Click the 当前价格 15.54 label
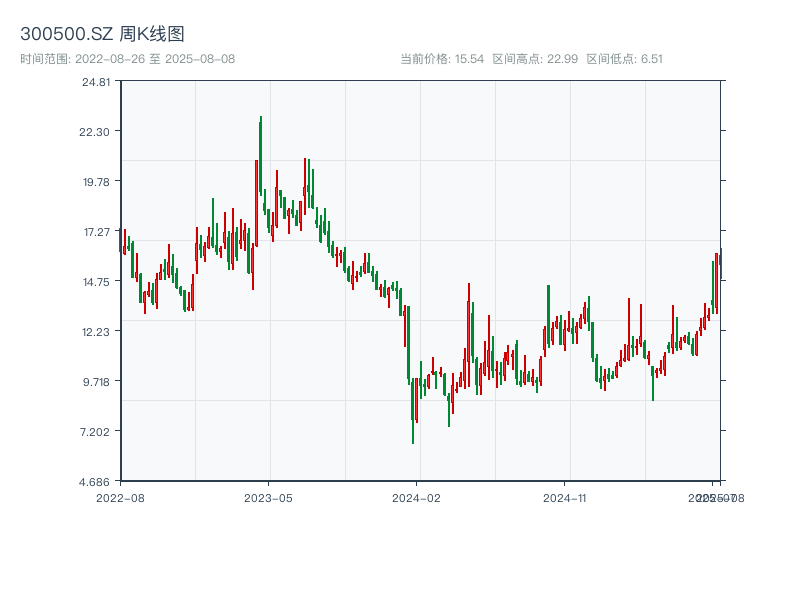The width and height of the screenshot is (800, 600). tap(443, 59)
